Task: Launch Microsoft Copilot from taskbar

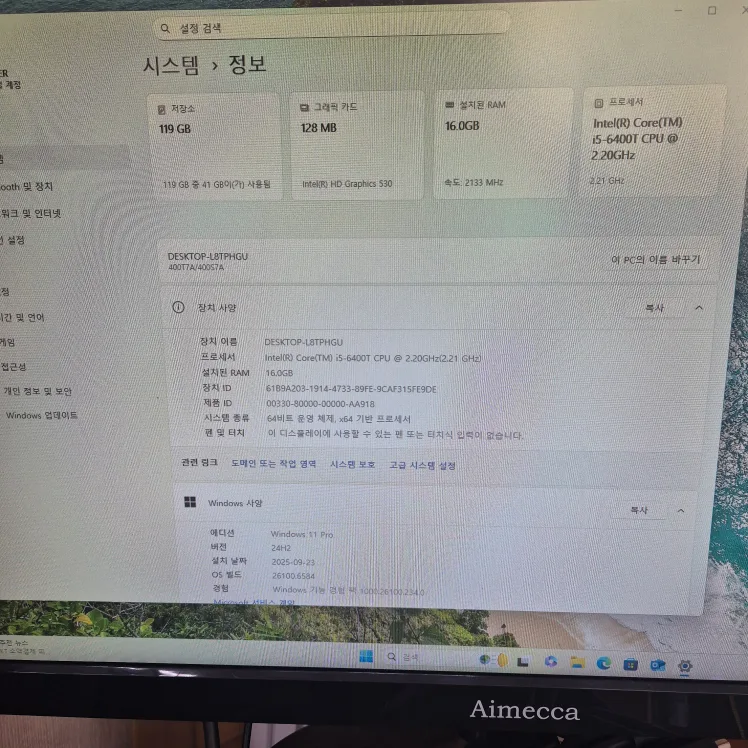Action: [551, 662]
